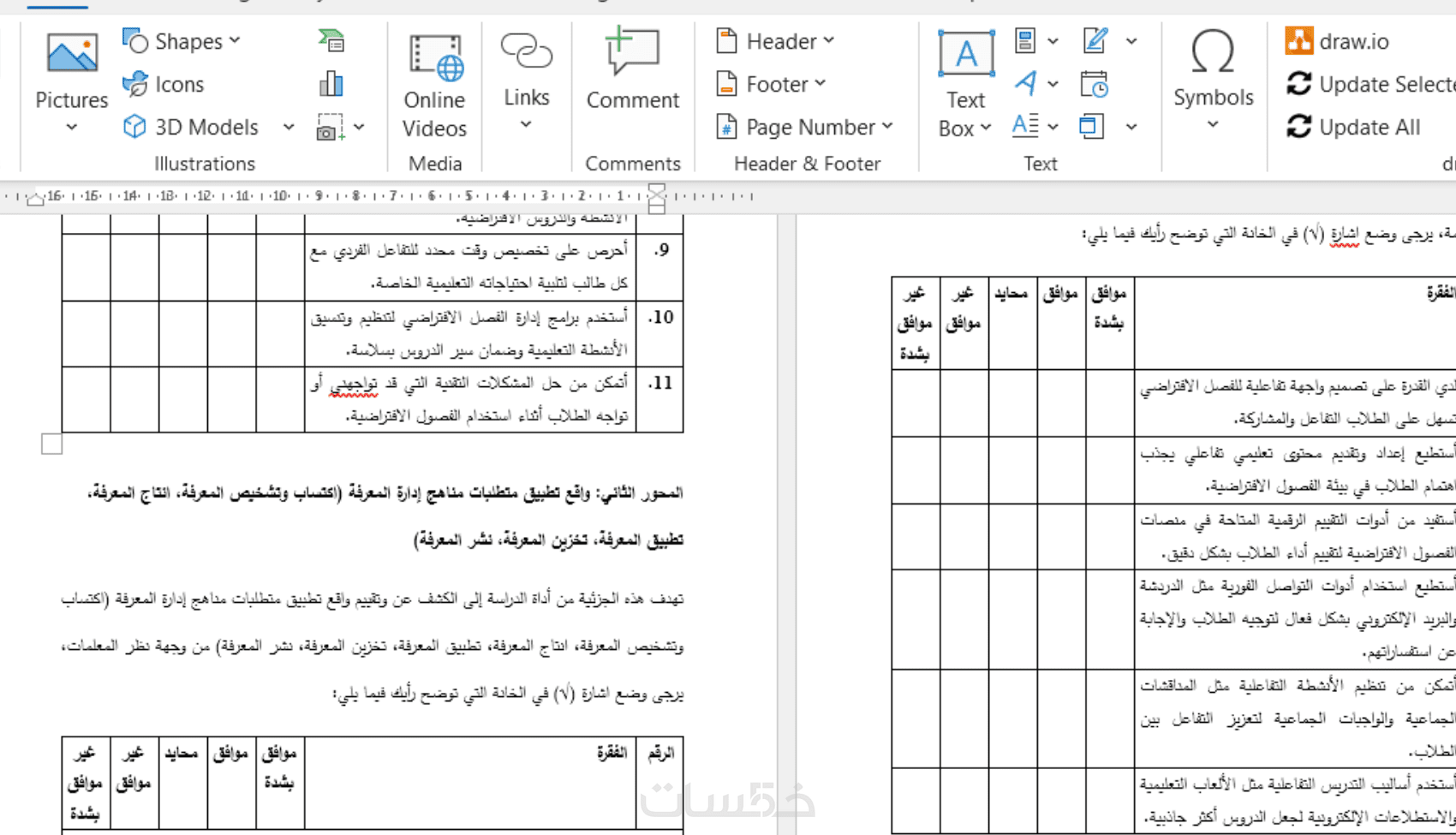The height and width of the screenshot is (835, 1456).
Task: Open the Screenshot capture tool
Action: pos(331,128)
